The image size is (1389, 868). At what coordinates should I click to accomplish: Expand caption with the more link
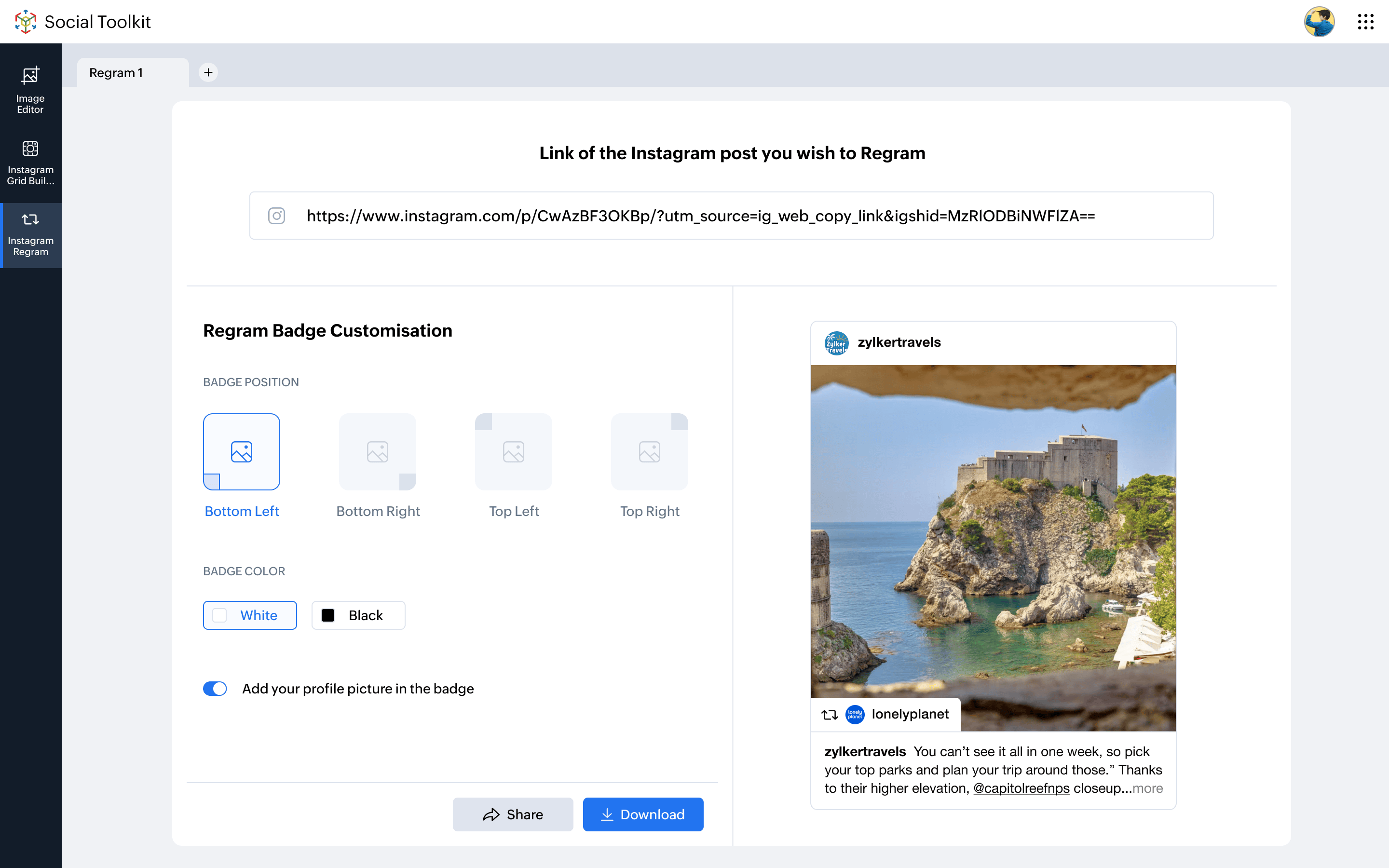pyautogui.click(x=1147, y=788)
